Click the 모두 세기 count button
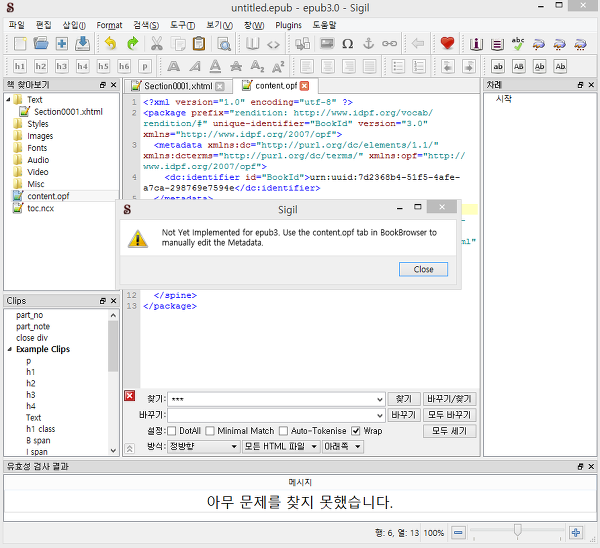The image size is (600, 548). pos(449,431)
